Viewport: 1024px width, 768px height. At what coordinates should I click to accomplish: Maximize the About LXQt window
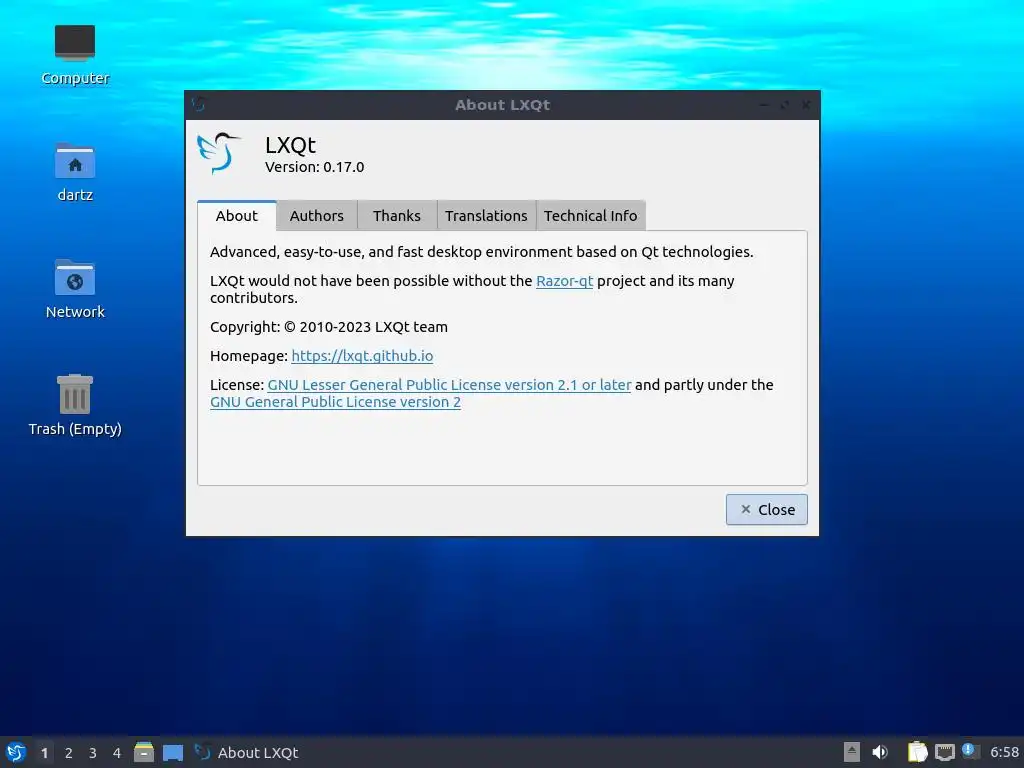[784, 105]
